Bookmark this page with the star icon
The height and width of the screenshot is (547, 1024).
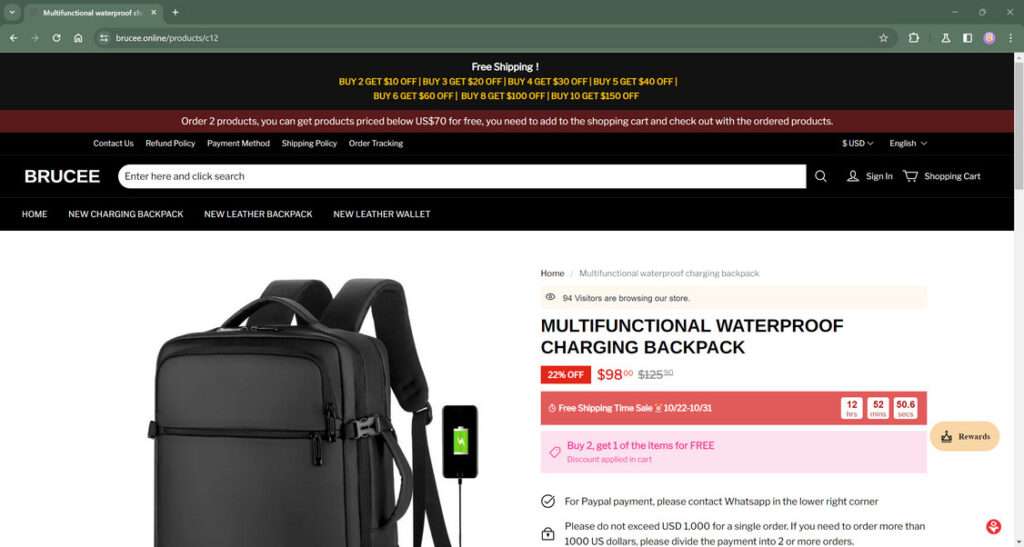(883, 38)
